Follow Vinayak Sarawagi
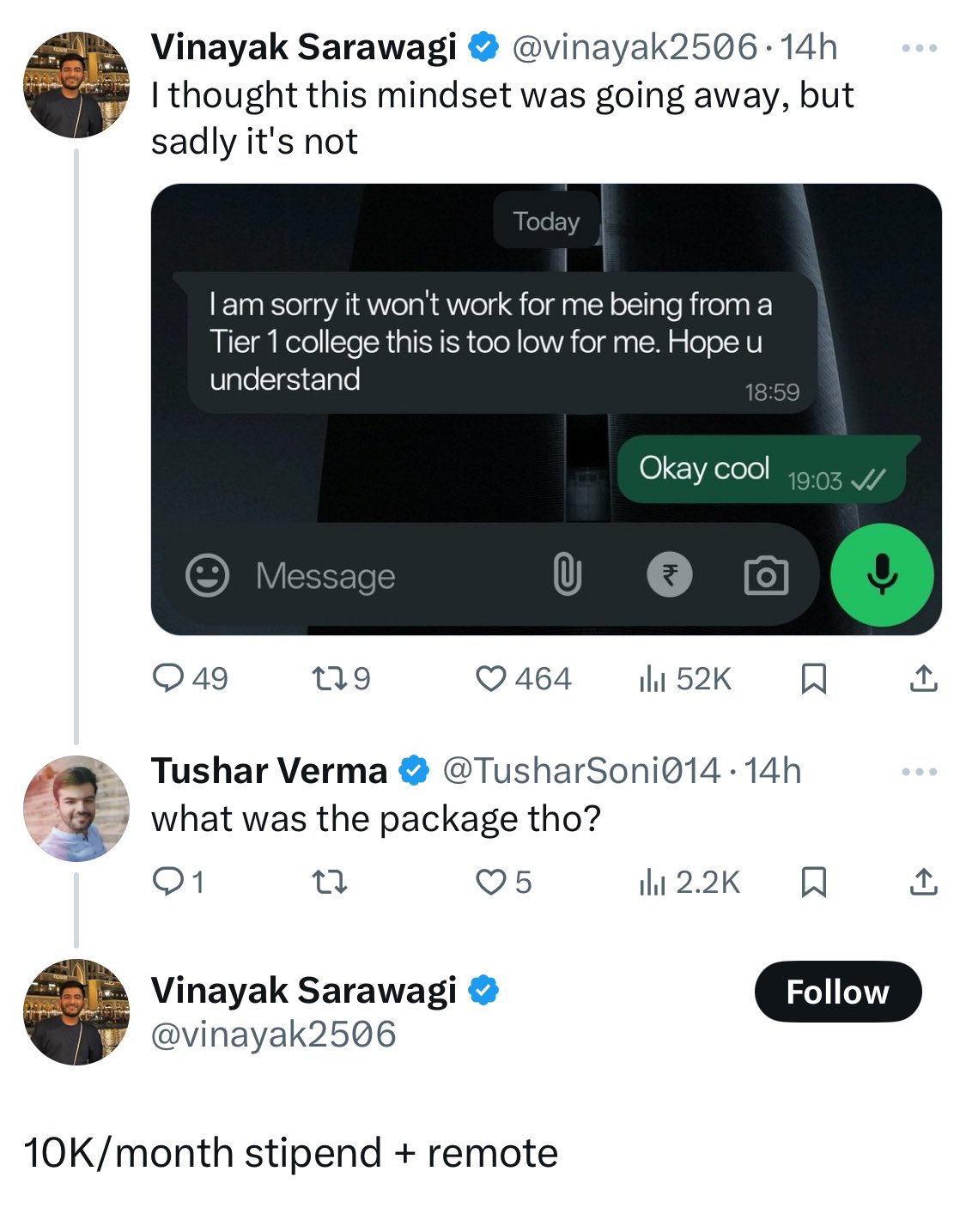This screenshot has height=1232, width=966. tap(837, 992)
